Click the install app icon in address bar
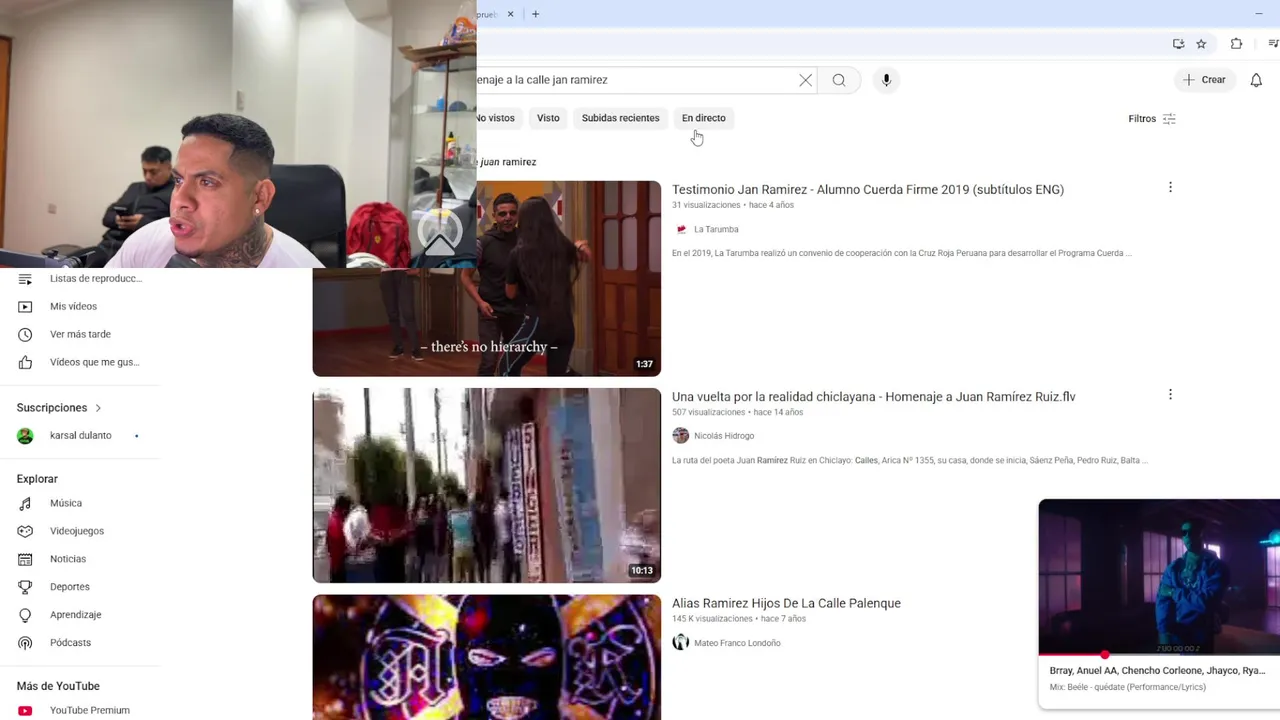1280x720 pixels. 1178,44
